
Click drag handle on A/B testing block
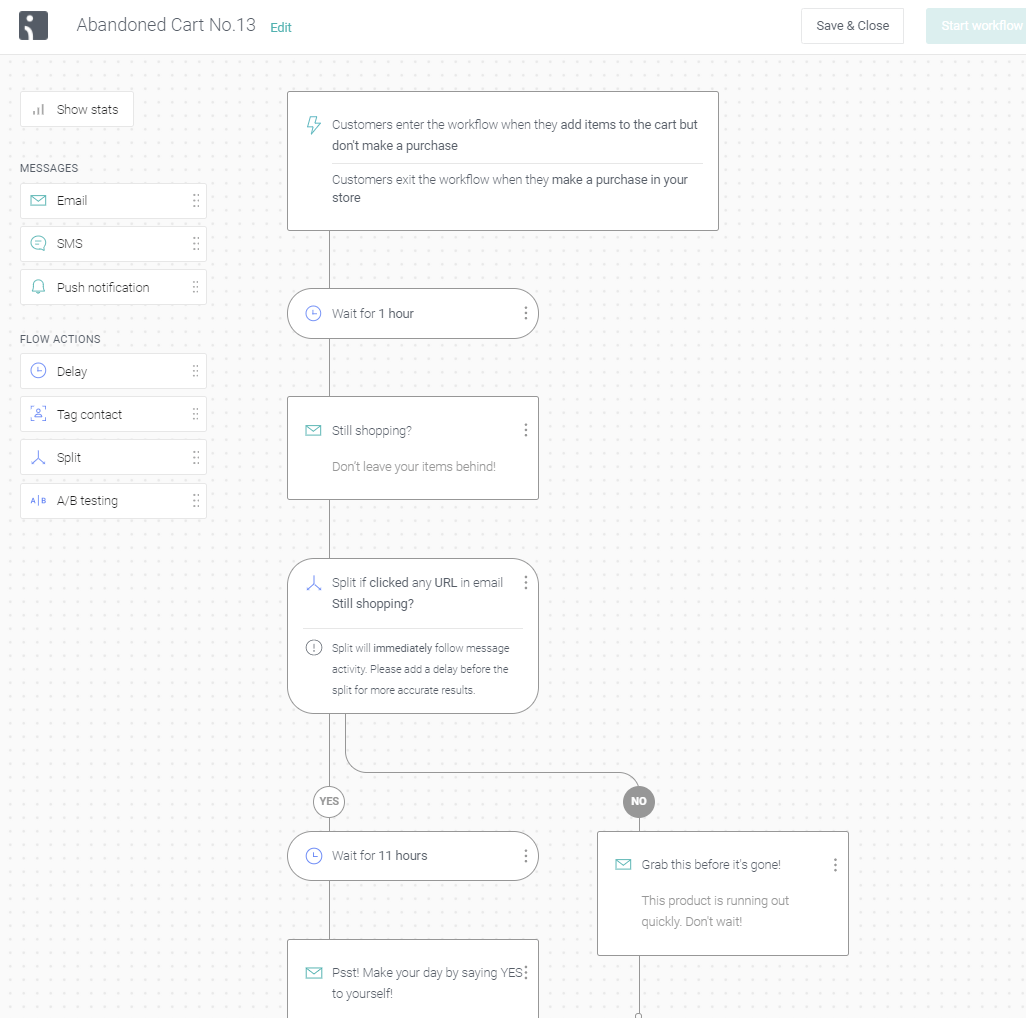196,501
